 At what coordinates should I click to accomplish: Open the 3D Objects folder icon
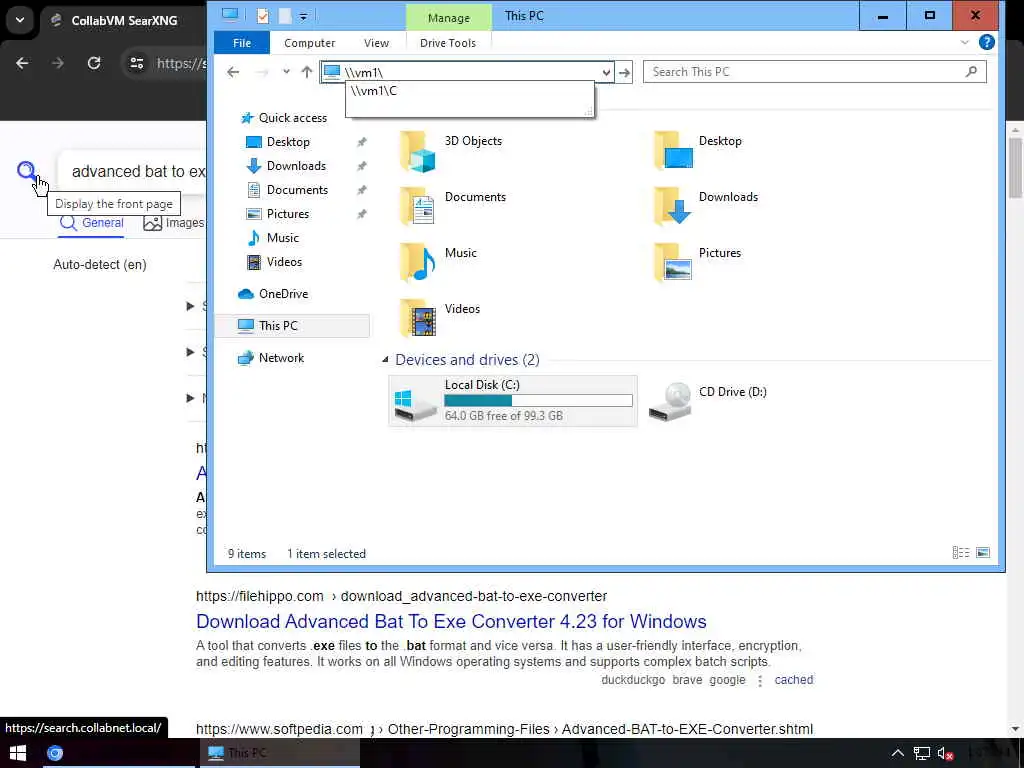[x=417, y=152]
